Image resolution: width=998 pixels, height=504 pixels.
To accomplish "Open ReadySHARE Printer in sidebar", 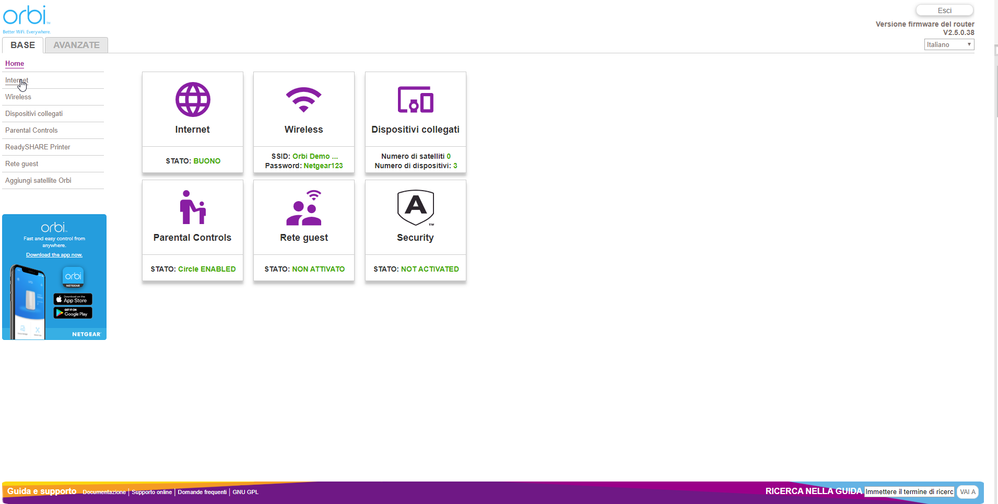I will [x=37, y=147].
